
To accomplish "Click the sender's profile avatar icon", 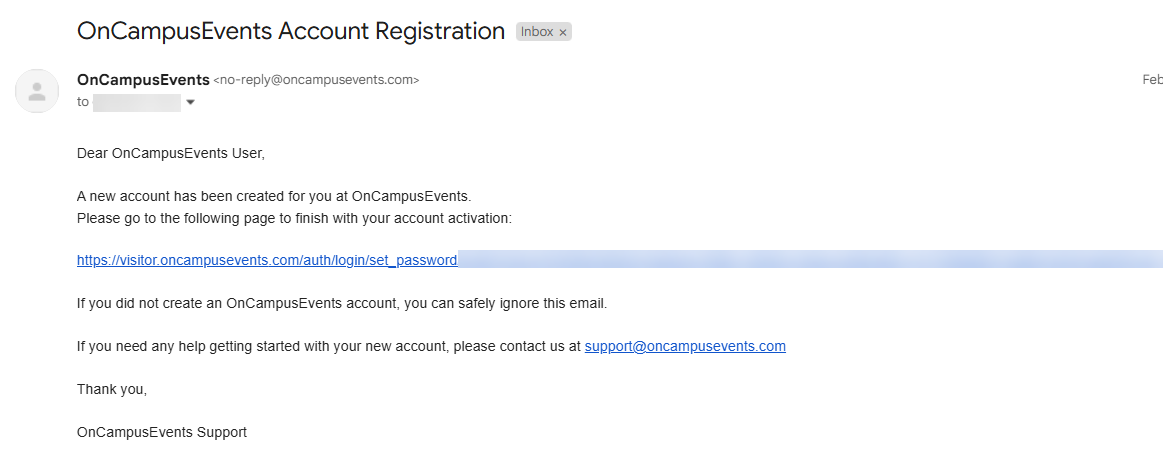I will tap(37, 91).
